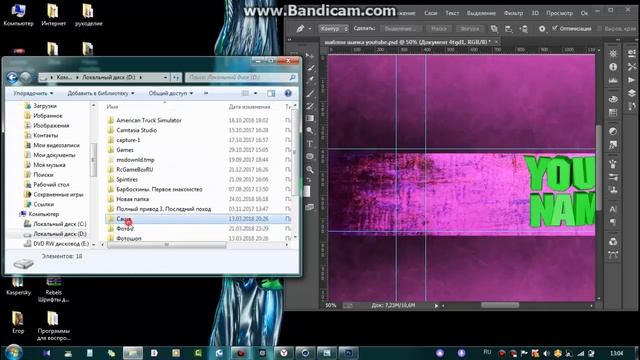Screen dimensions: 640x360
Task: Open the Фильтр menu in Photoshop
Action: pos(513,13)
